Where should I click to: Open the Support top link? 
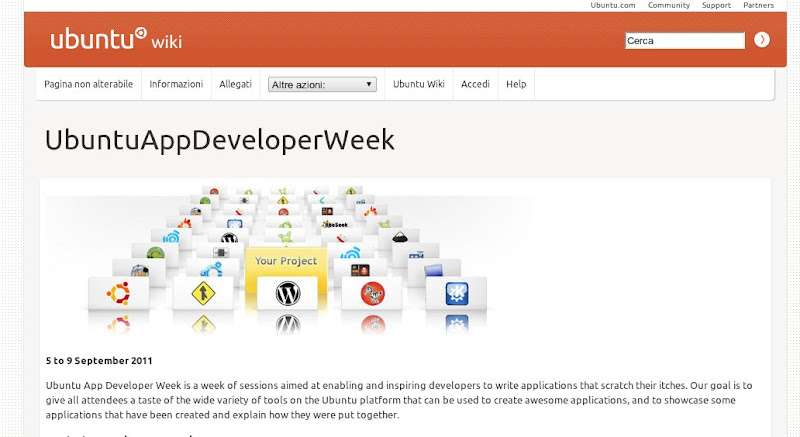pyautogui.click(x=716, y=5)
